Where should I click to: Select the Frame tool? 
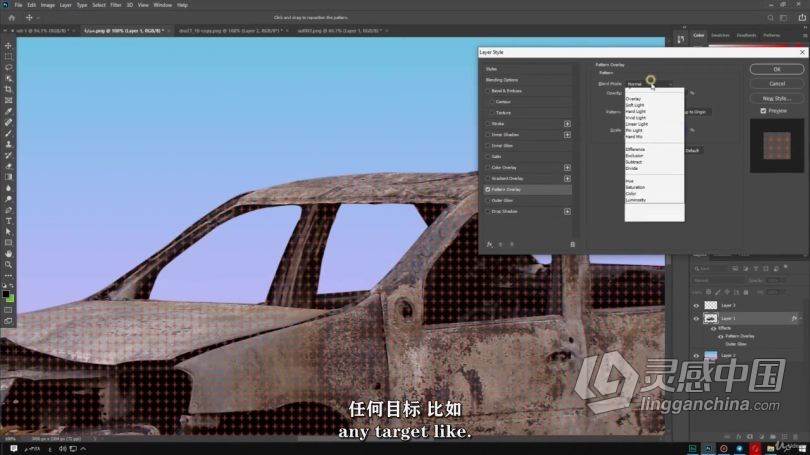[8, 100]
